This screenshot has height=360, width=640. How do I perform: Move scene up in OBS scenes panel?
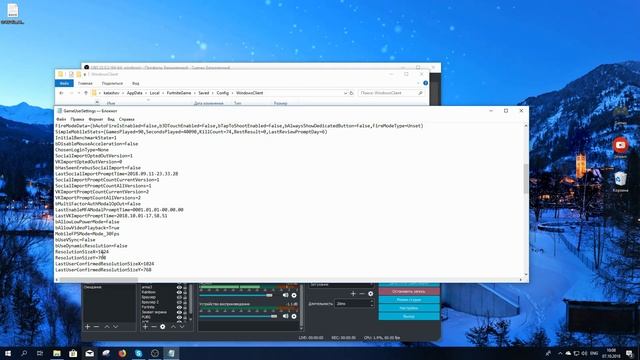pos(107,327)
